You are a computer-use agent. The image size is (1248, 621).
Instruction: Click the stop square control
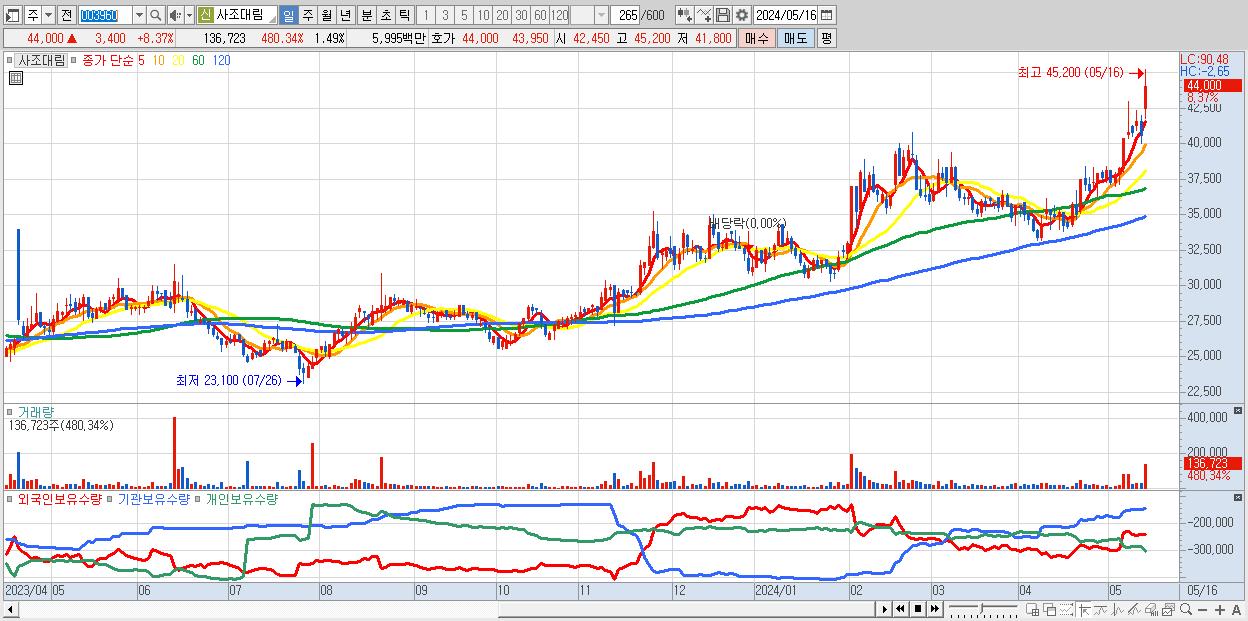click(x=917, y=609)
